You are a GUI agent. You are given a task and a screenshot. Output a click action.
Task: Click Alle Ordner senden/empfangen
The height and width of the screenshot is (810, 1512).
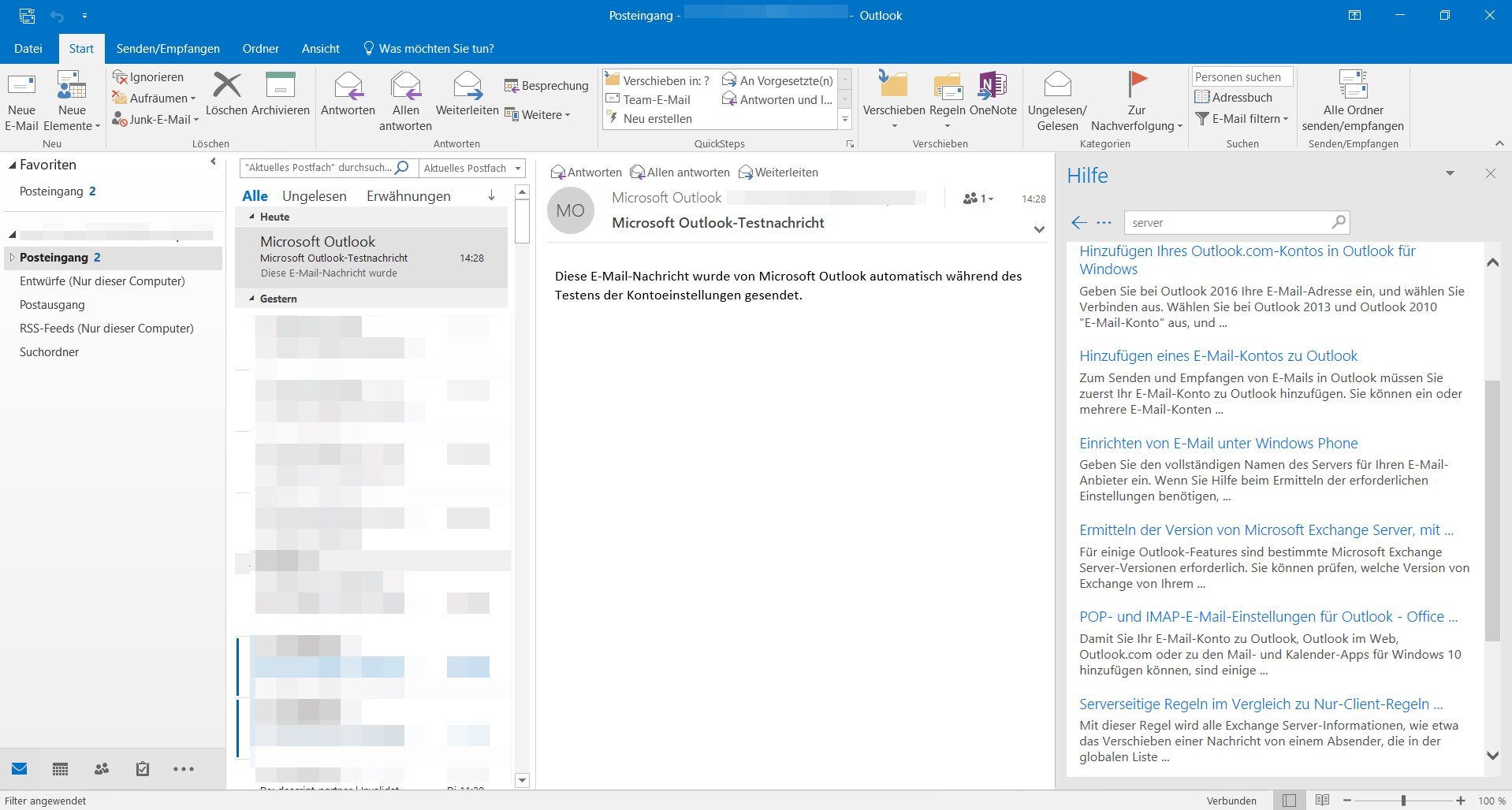point(1353,101)
